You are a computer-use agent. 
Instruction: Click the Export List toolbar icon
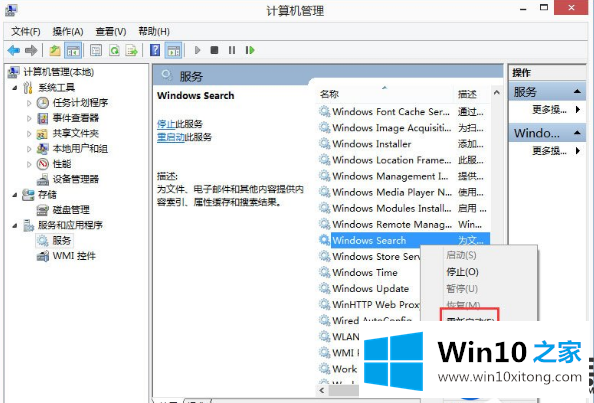(131, 50)
